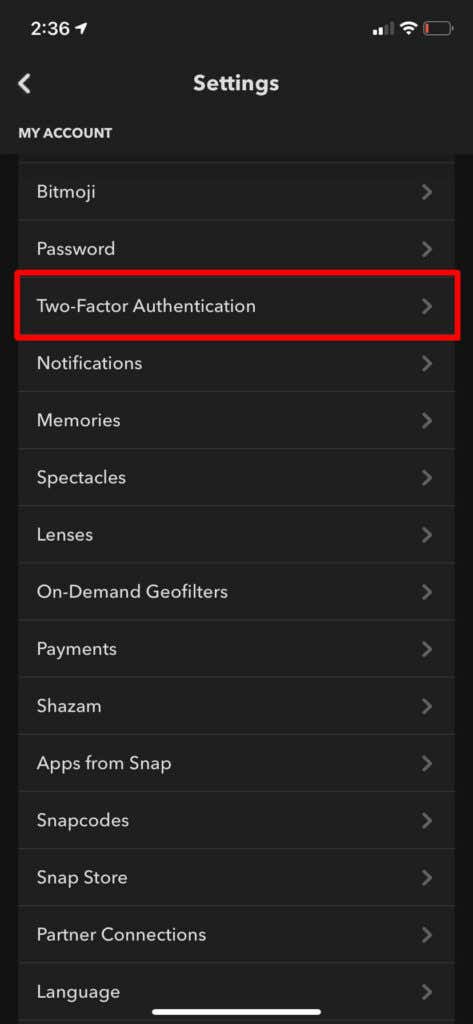Open Partner Connections
This screenshot has height=1024, width=473.
[236, 935]
